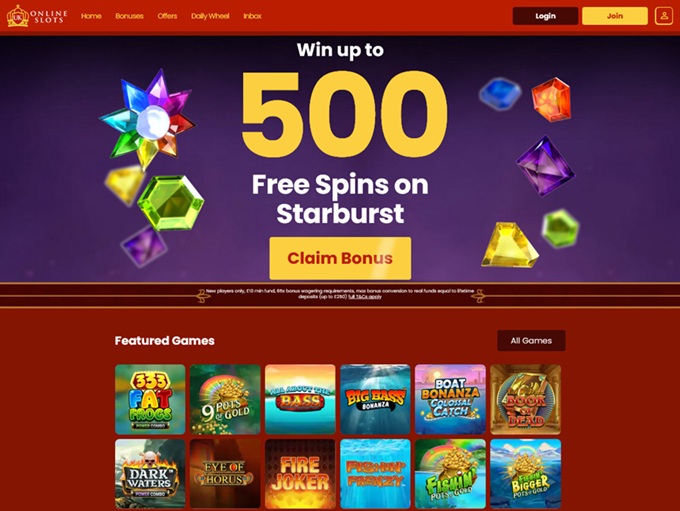Click the yellow Join button

click(x=615, y=16)
